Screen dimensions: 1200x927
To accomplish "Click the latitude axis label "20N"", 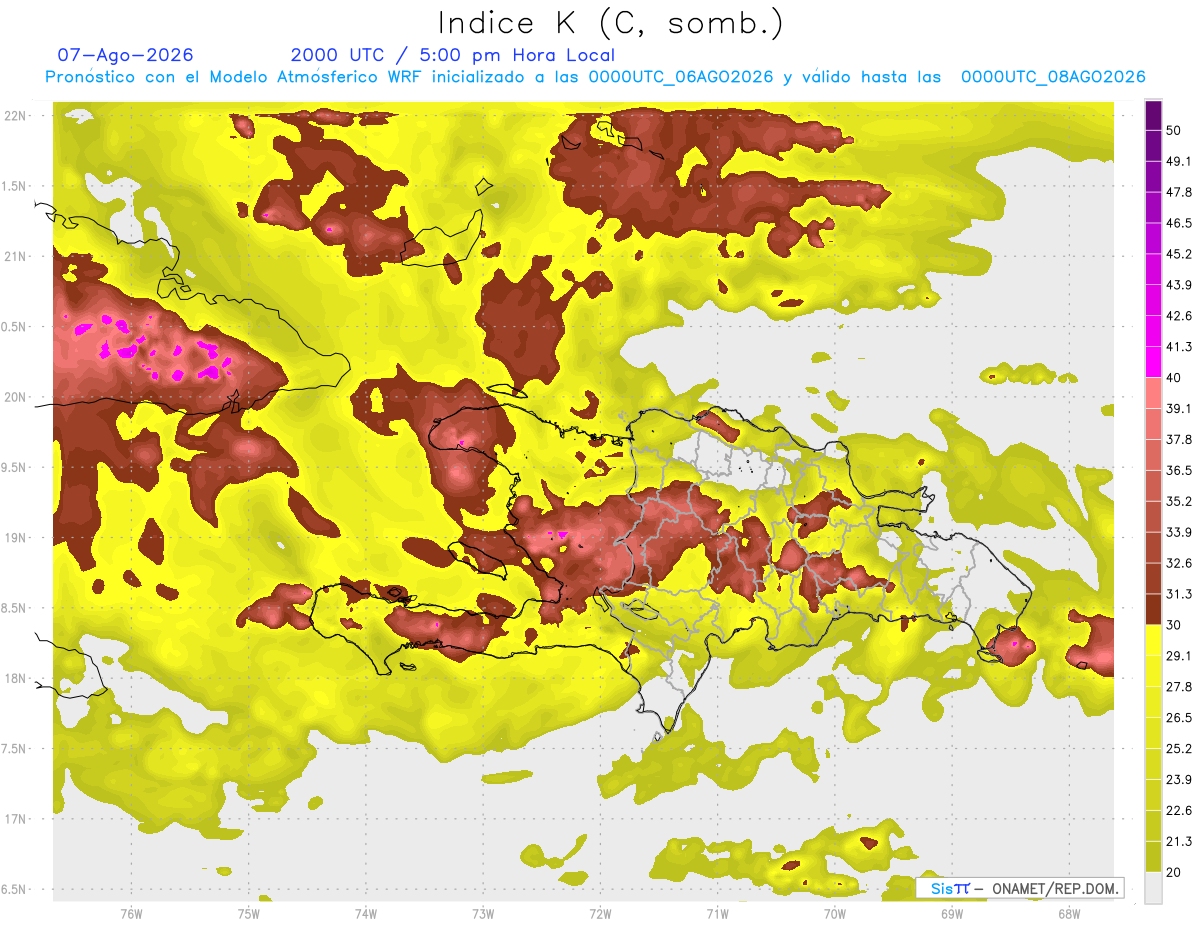I will [17, 397].
